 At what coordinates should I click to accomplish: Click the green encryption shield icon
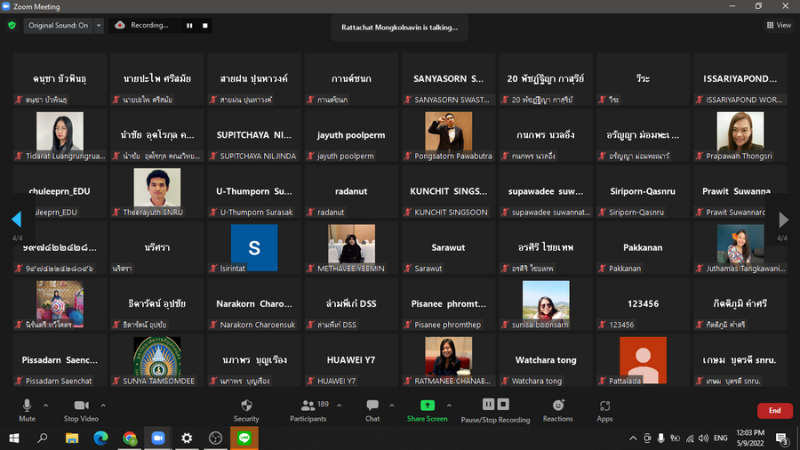click(12, 25)
